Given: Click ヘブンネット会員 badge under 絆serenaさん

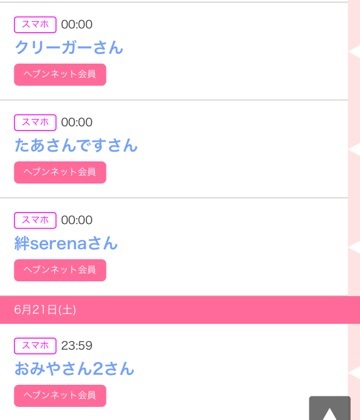Looking at the screenshot, I should [x=60, y=270].
